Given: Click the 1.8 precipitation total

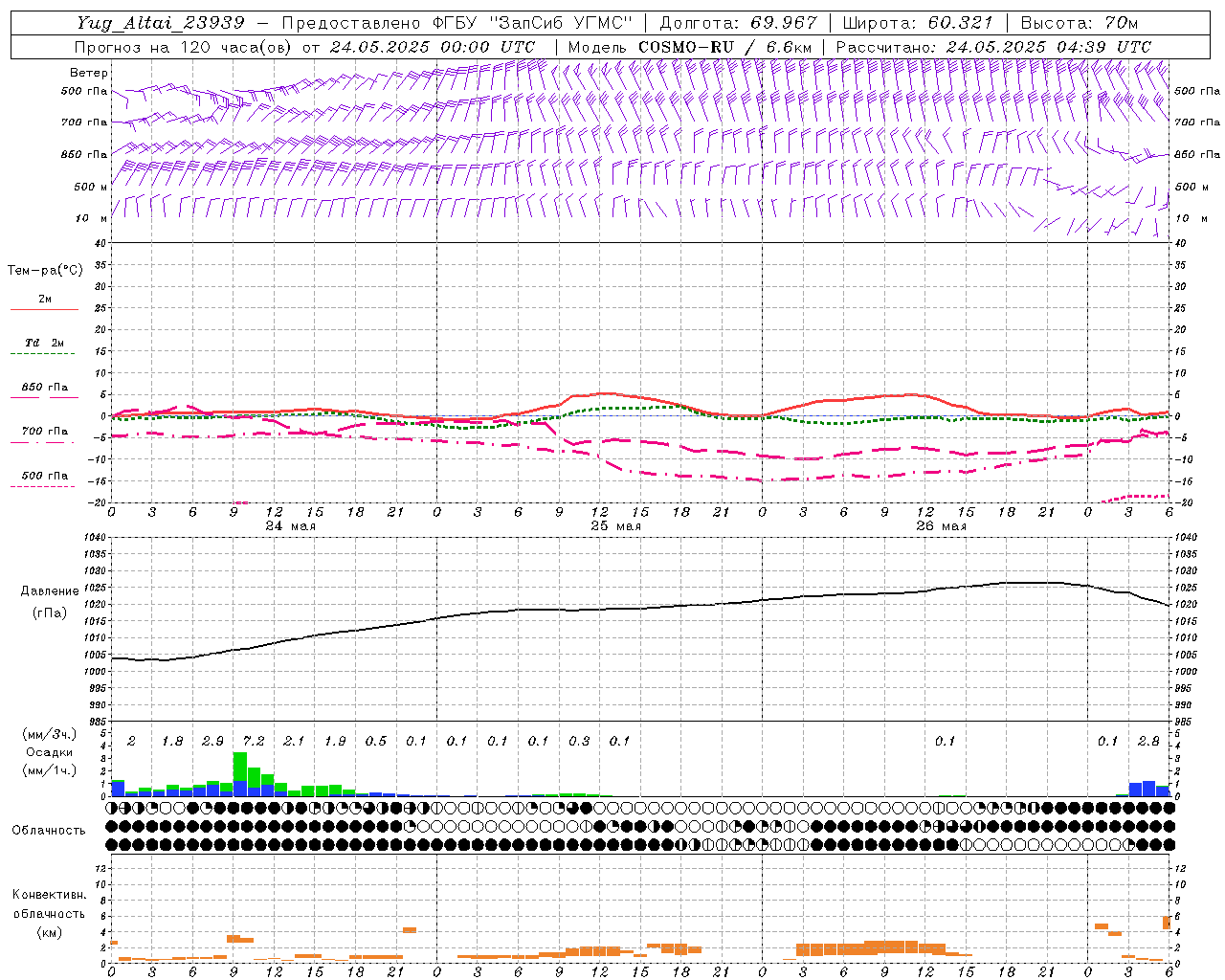Looking at the screenshot, I should (172, 742).
